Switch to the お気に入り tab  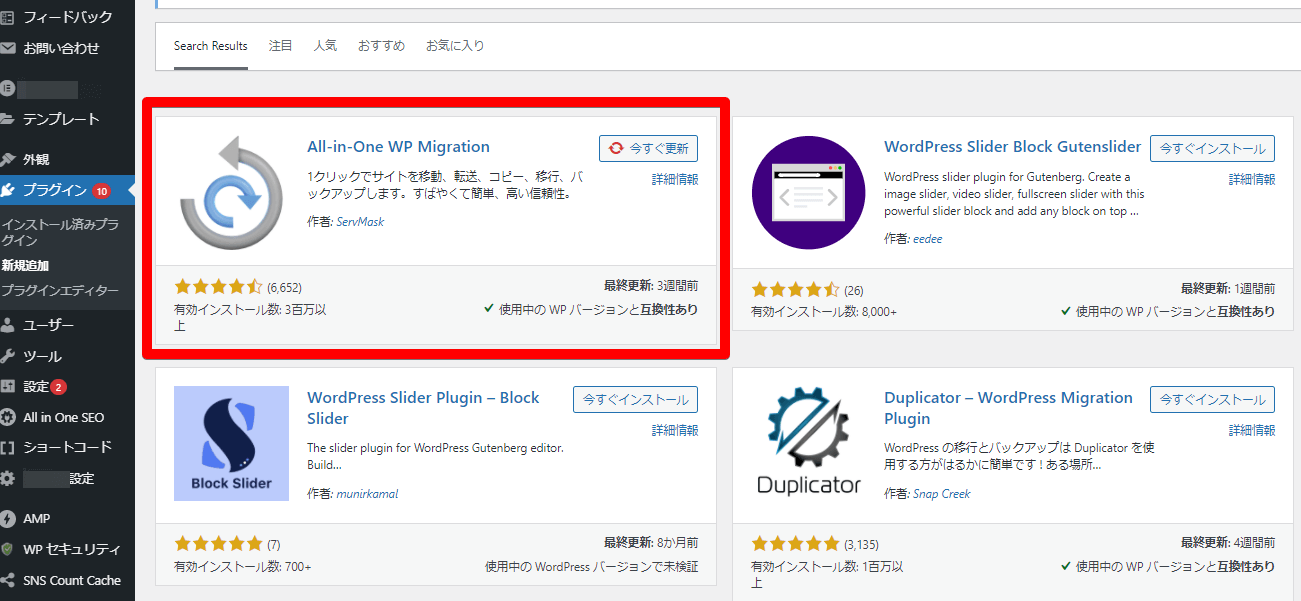tap(455, 46)
